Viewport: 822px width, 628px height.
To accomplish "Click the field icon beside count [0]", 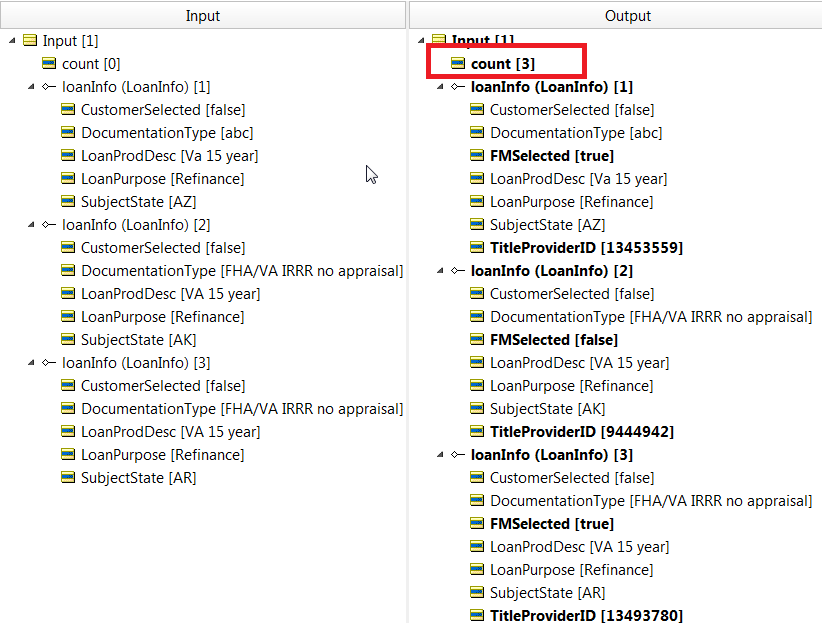I will click(x=49, y=63).
